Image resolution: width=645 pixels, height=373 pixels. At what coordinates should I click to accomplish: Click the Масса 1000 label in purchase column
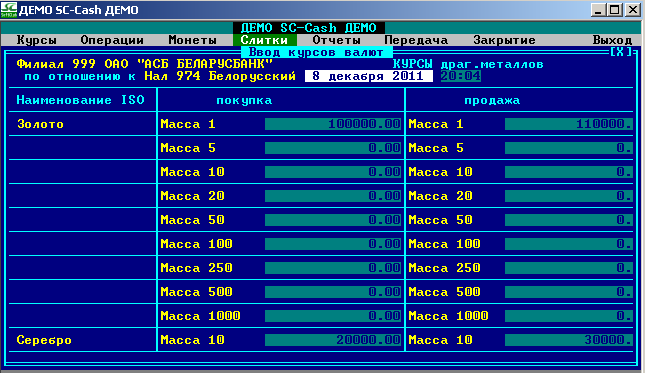(x=200, y=316)
